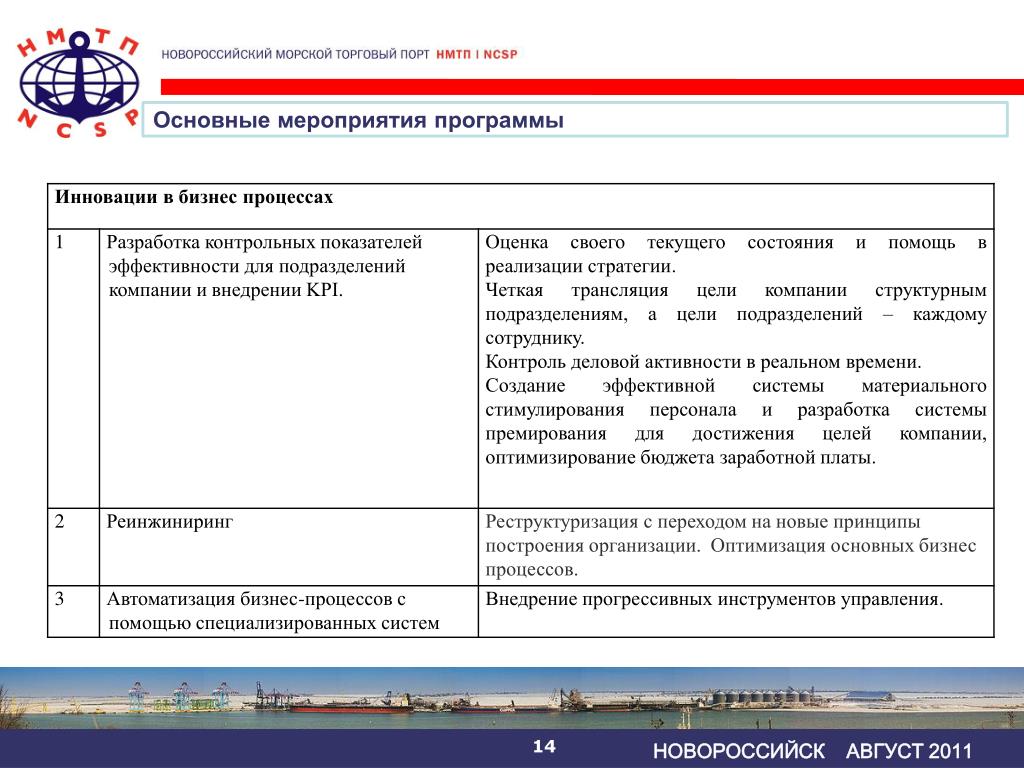The image size is (1024, 768).
Task: Click footer text 'НОВОРОССИЙСК'
Action: (x=739, y=751)
